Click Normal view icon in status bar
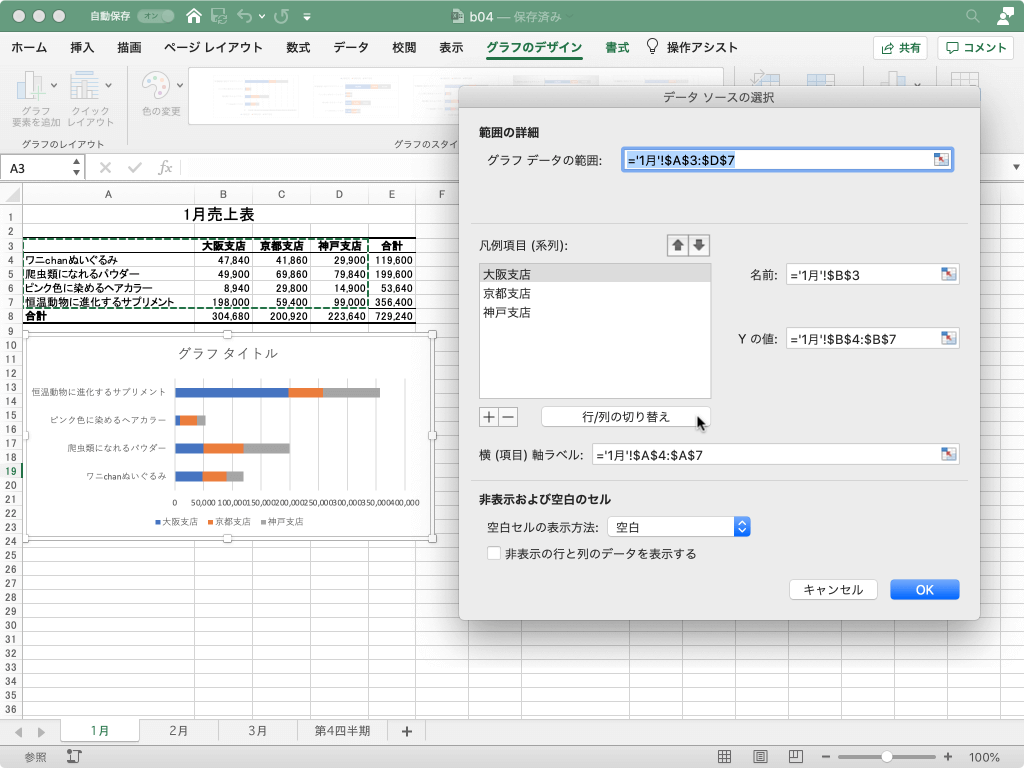1024x768 pixels. point(724,756)
